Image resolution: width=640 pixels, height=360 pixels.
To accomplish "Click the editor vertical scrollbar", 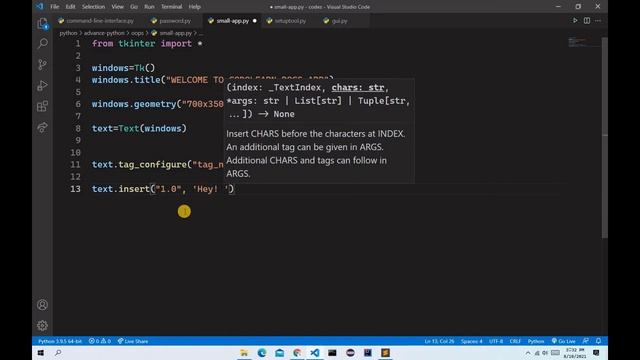I will (x=604, y=138).
